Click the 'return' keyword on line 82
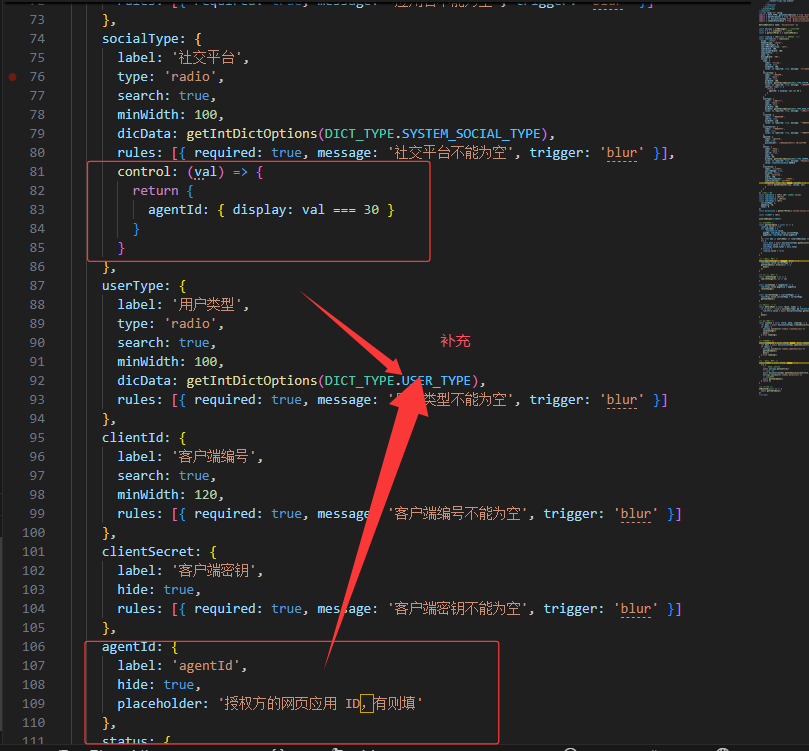809x751 pixels. (155, 190)
